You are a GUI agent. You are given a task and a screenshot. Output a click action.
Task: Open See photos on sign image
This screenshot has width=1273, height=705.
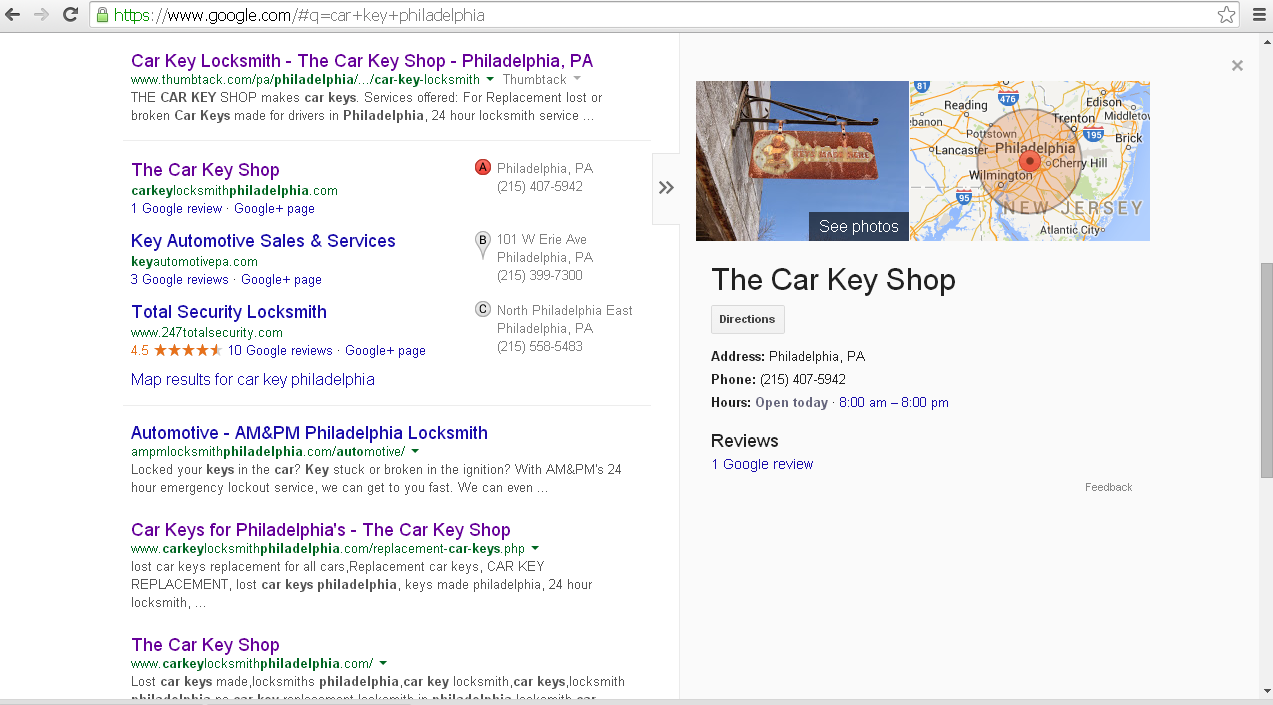click(858, 226)
